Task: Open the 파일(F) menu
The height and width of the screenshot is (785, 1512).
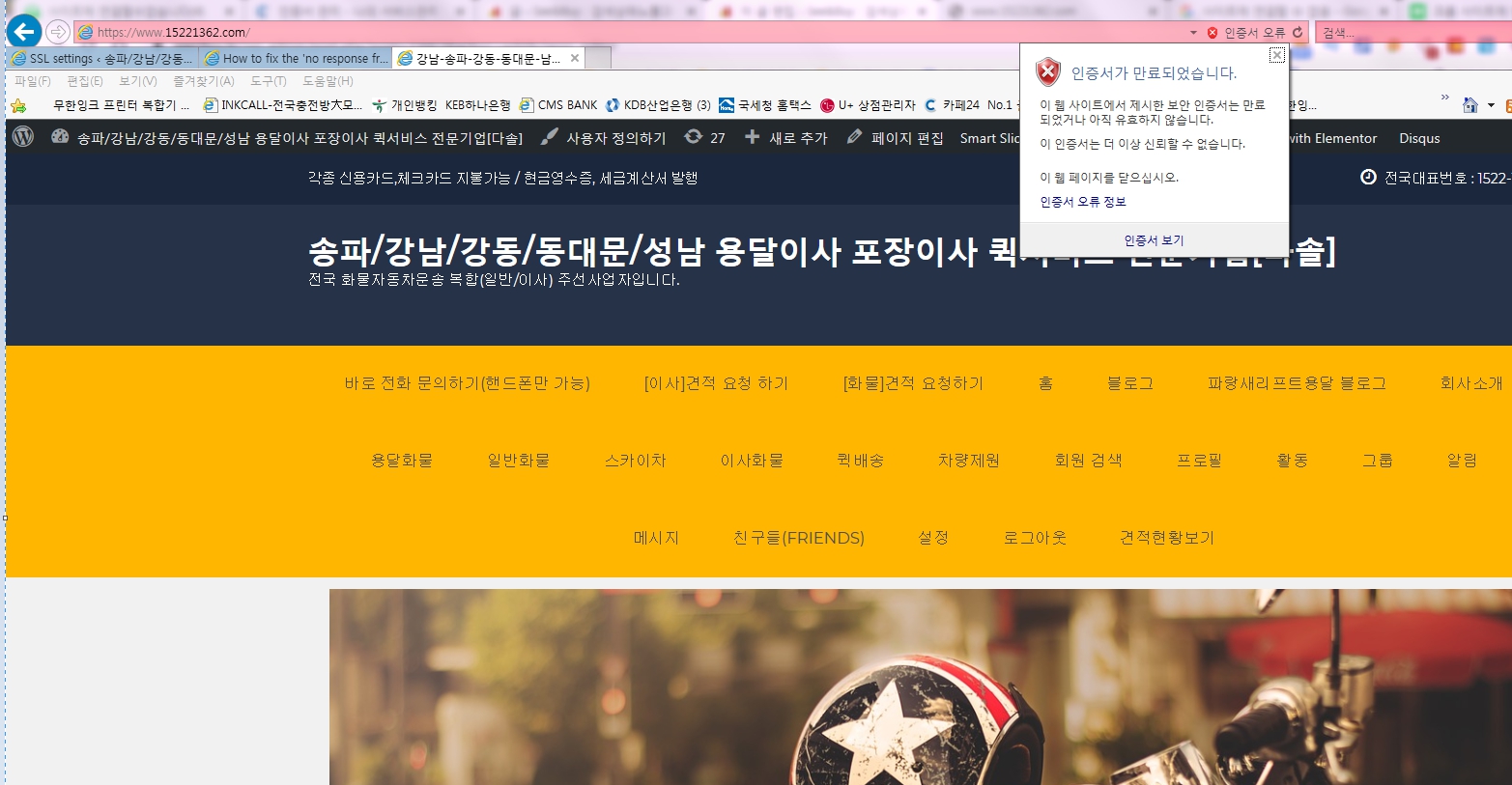Action: [33, 81]
